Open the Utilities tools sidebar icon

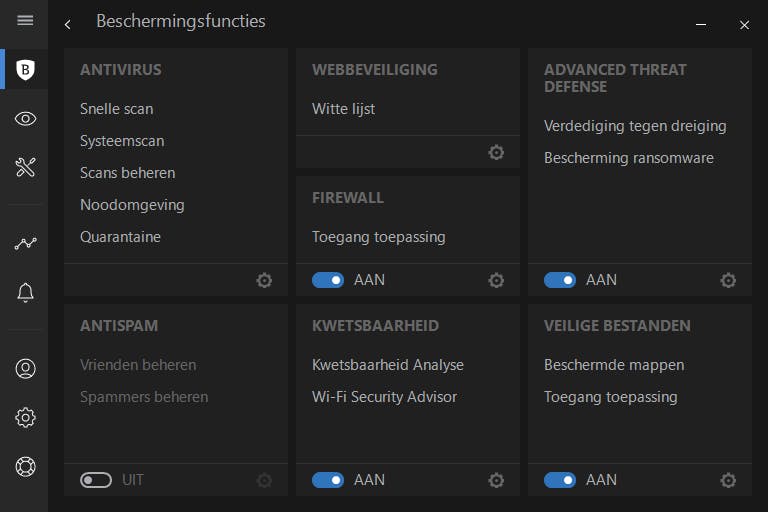[x=26, y=167]
